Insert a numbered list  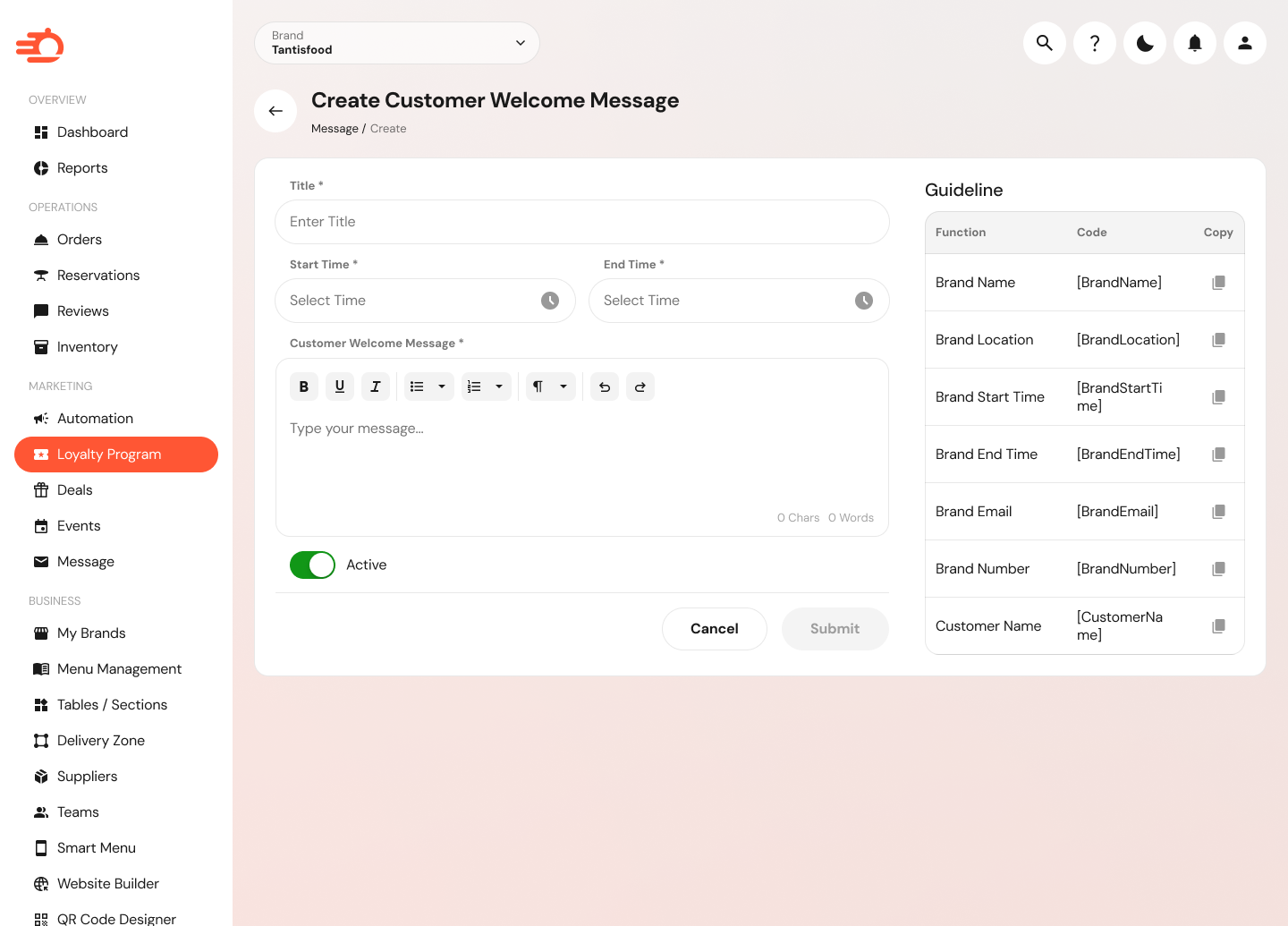[474, 387]
